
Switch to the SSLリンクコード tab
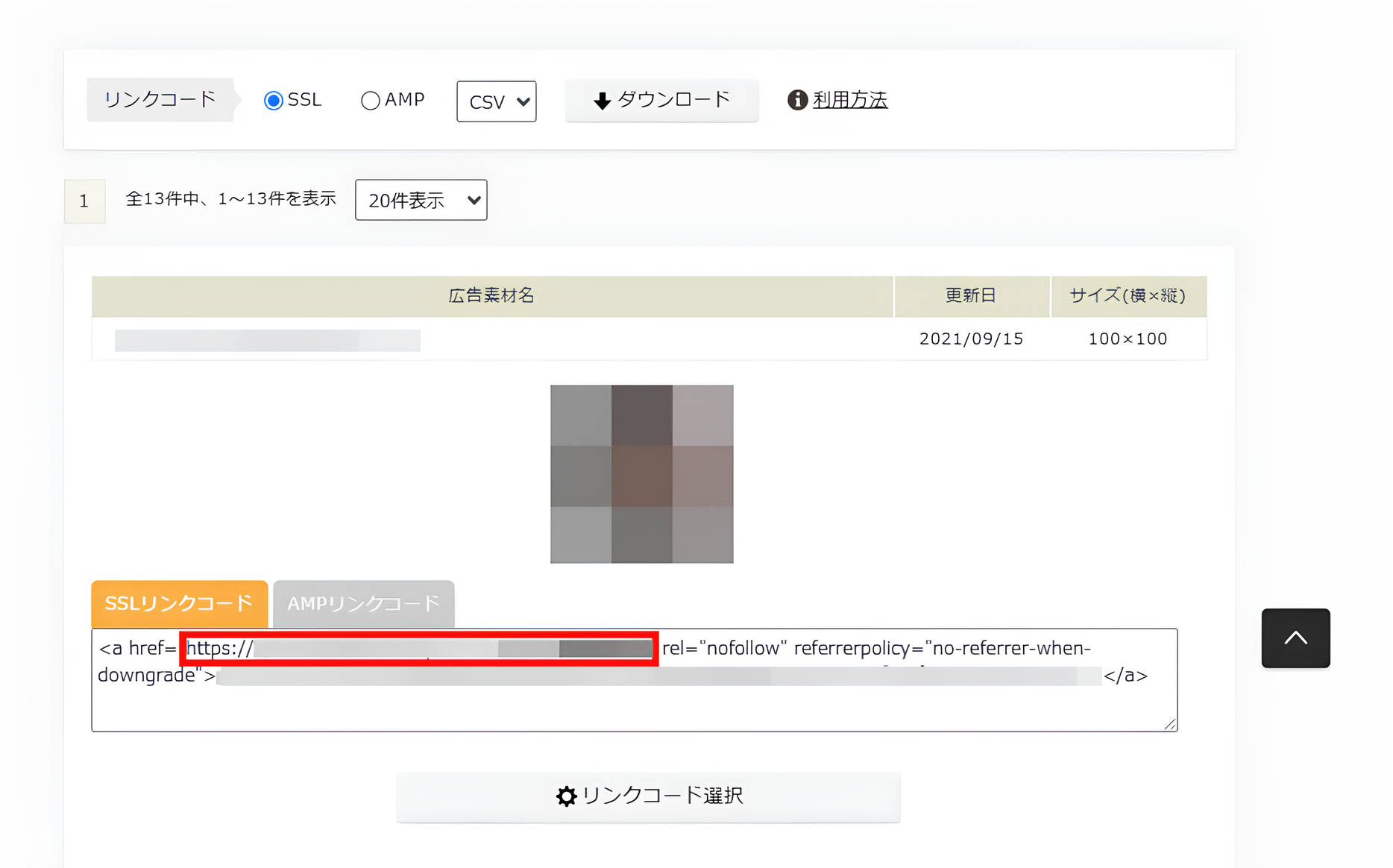click(178, 604)
